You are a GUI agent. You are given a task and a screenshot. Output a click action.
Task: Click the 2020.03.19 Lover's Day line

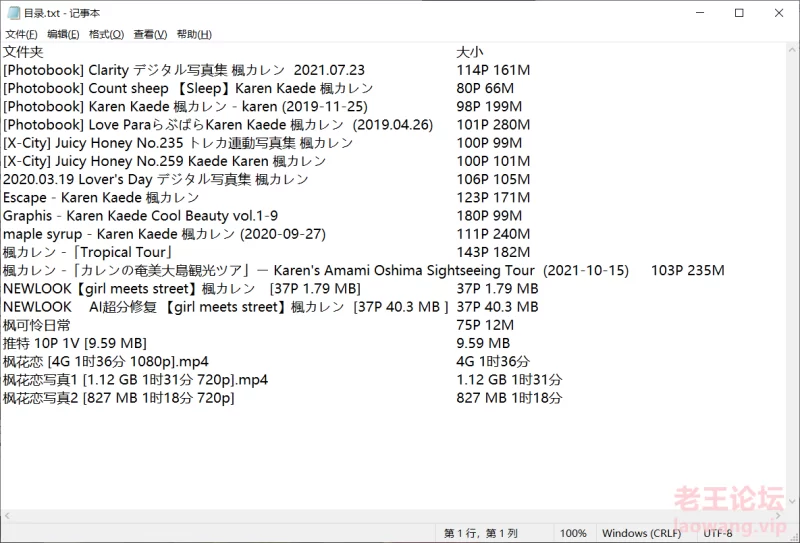[156, 180]
